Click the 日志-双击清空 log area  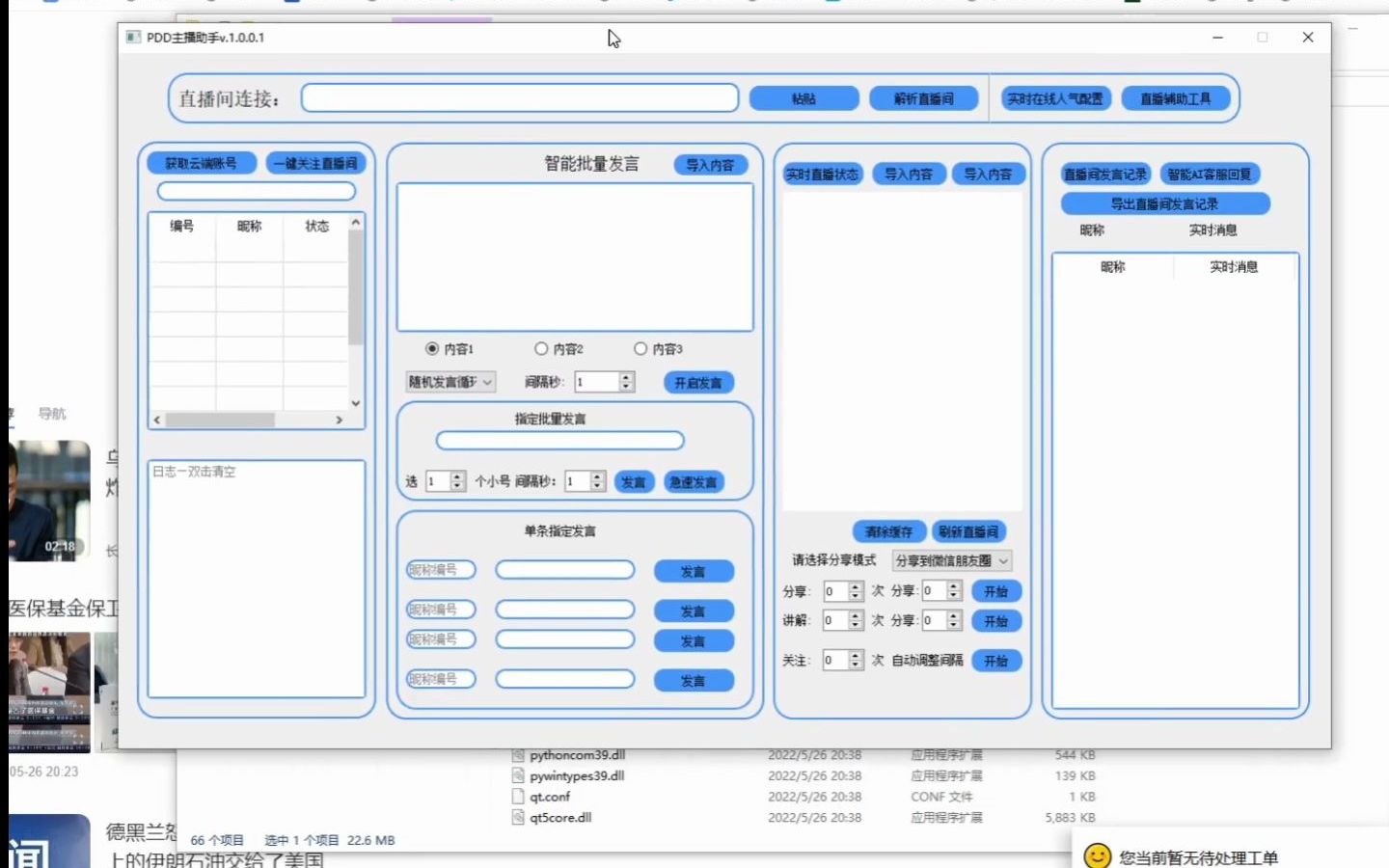coord(257,579)
